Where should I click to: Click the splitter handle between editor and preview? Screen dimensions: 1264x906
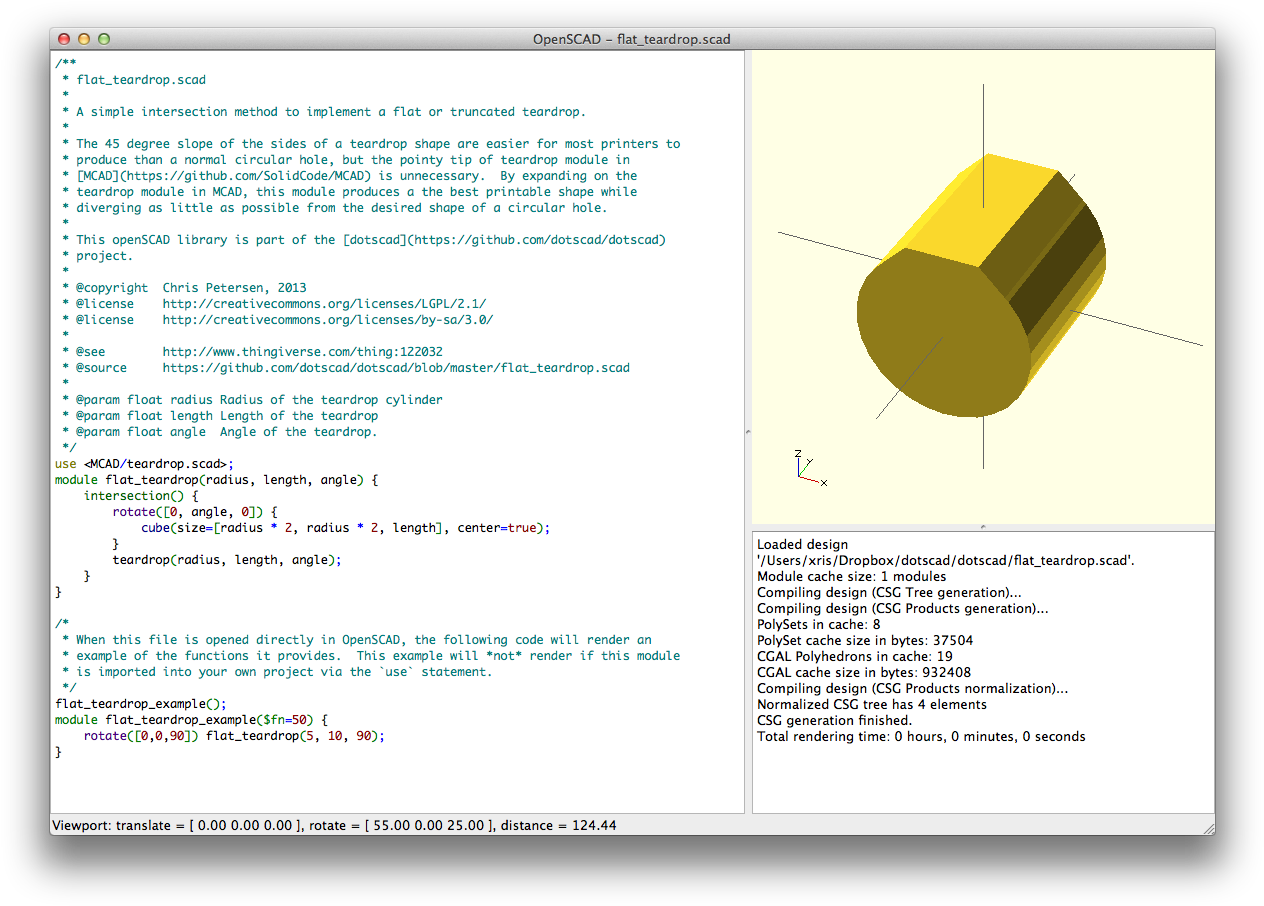coord(748,431)
